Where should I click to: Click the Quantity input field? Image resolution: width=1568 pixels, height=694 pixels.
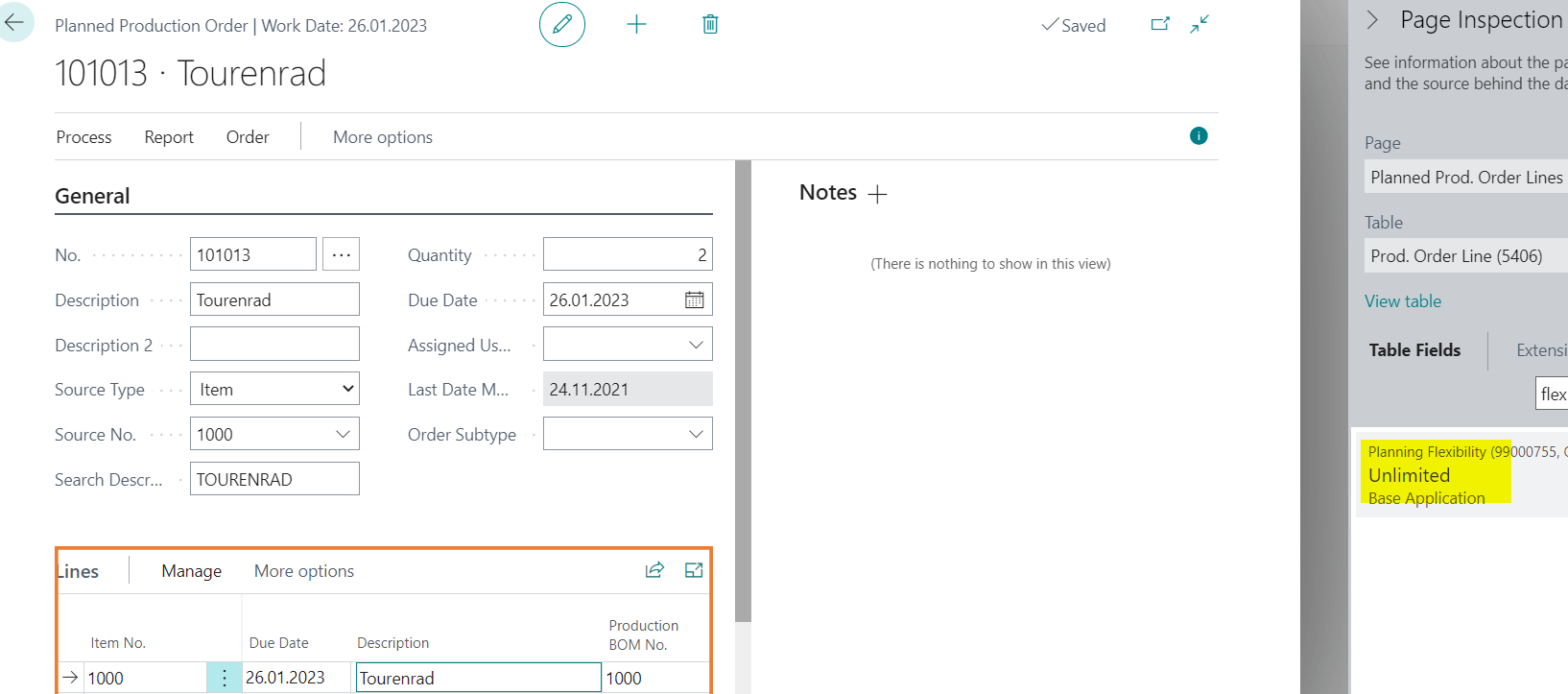(x=628, y=254)
